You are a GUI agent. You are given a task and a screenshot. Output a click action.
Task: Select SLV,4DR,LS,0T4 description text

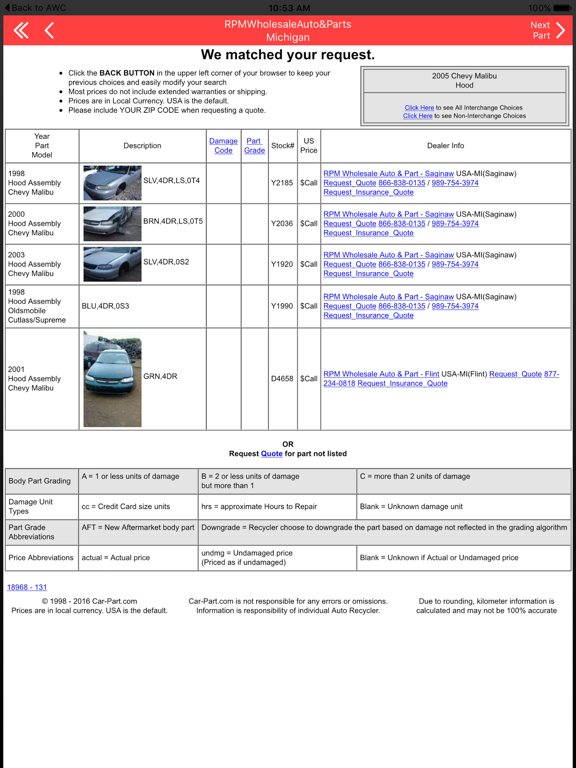(171, 181)
